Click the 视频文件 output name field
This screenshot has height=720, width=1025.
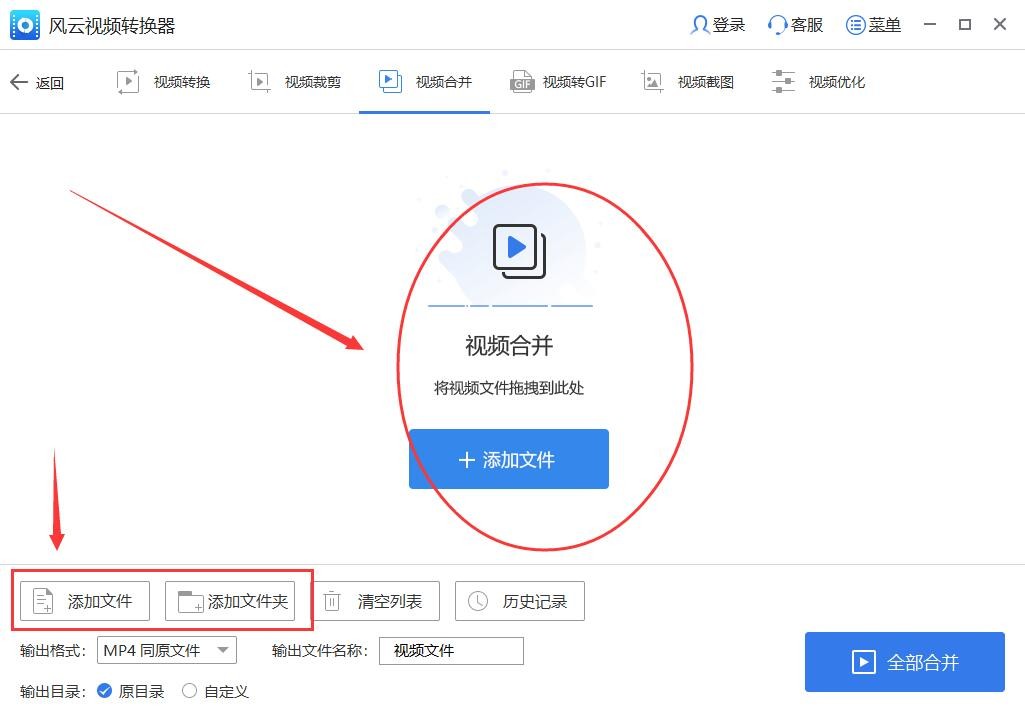(x=450, y=650)
